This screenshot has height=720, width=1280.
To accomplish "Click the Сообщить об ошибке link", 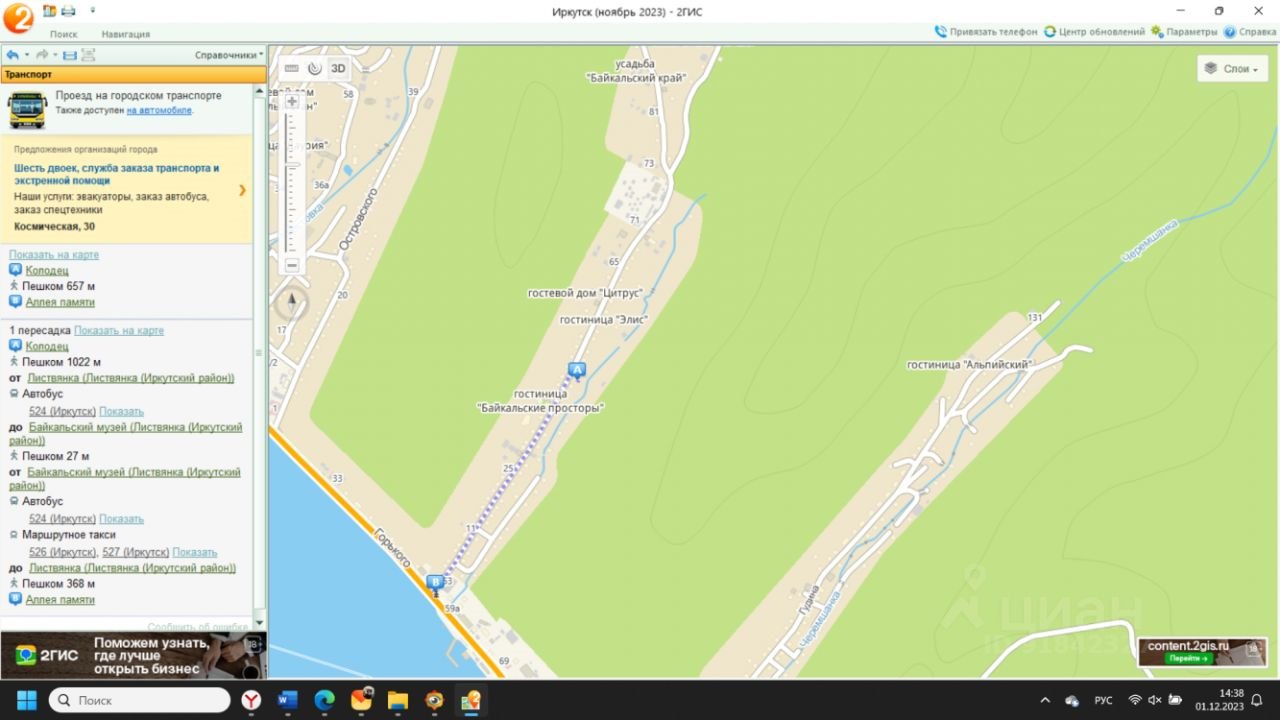I will 198,626.
